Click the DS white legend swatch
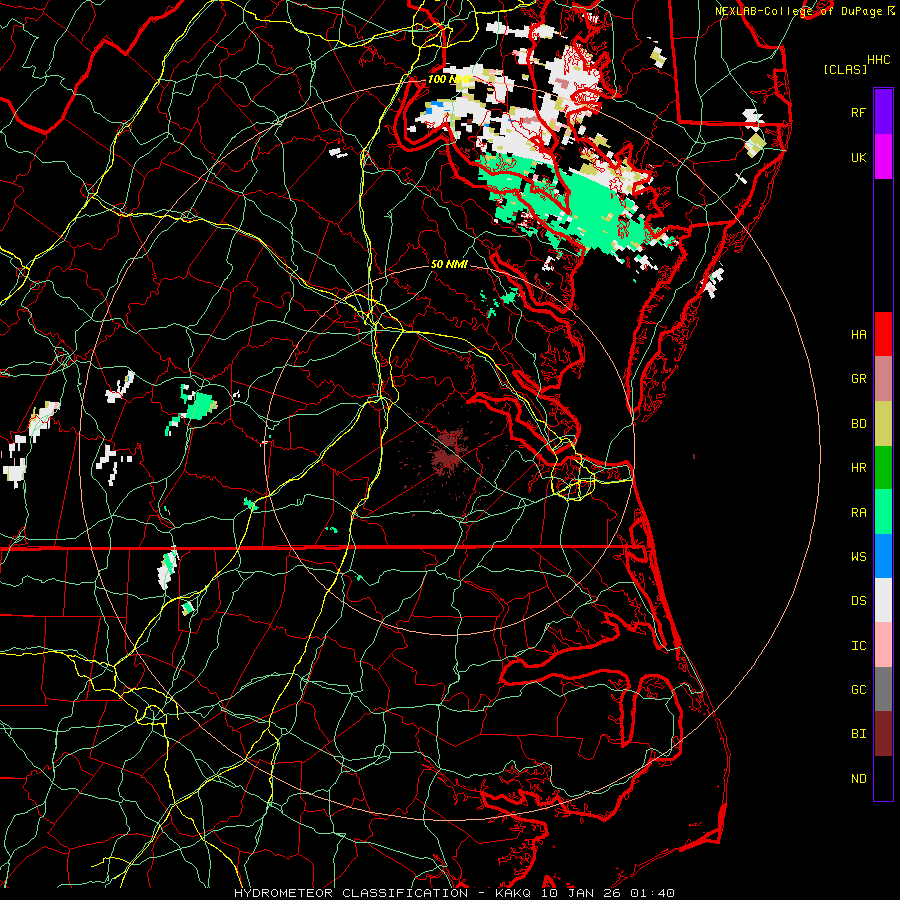Image resolution: width=900 pixels, height=900 pixels. coord(883,600)
